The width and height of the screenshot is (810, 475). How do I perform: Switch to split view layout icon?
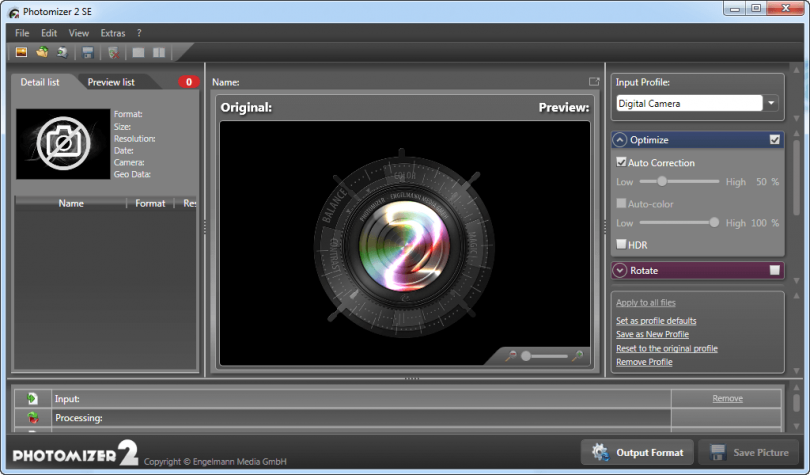click(x=159, y=52)
